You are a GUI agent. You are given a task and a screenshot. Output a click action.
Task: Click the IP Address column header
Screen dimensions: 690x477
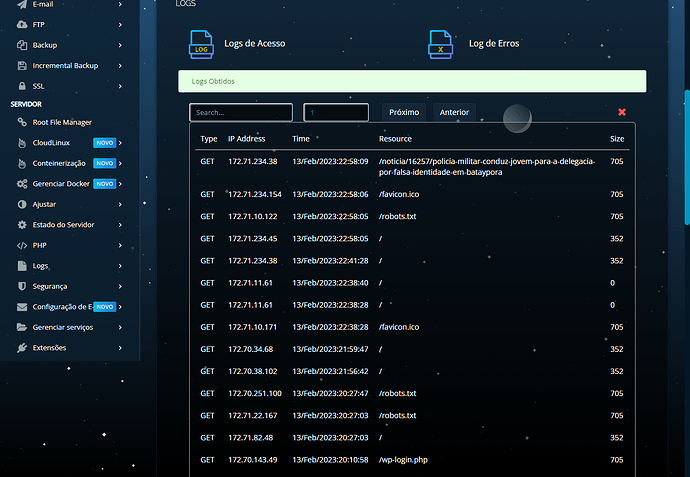point(246,139)
